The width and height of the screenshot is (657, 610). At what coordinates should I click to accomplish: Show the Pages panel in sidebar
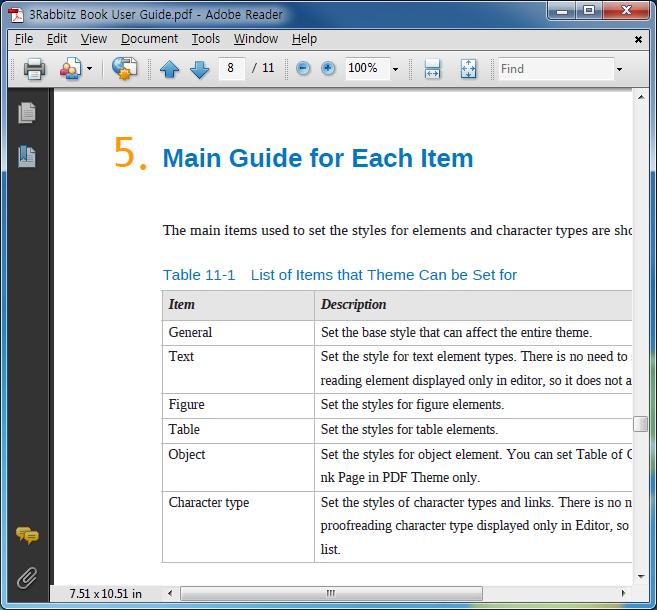27,113
